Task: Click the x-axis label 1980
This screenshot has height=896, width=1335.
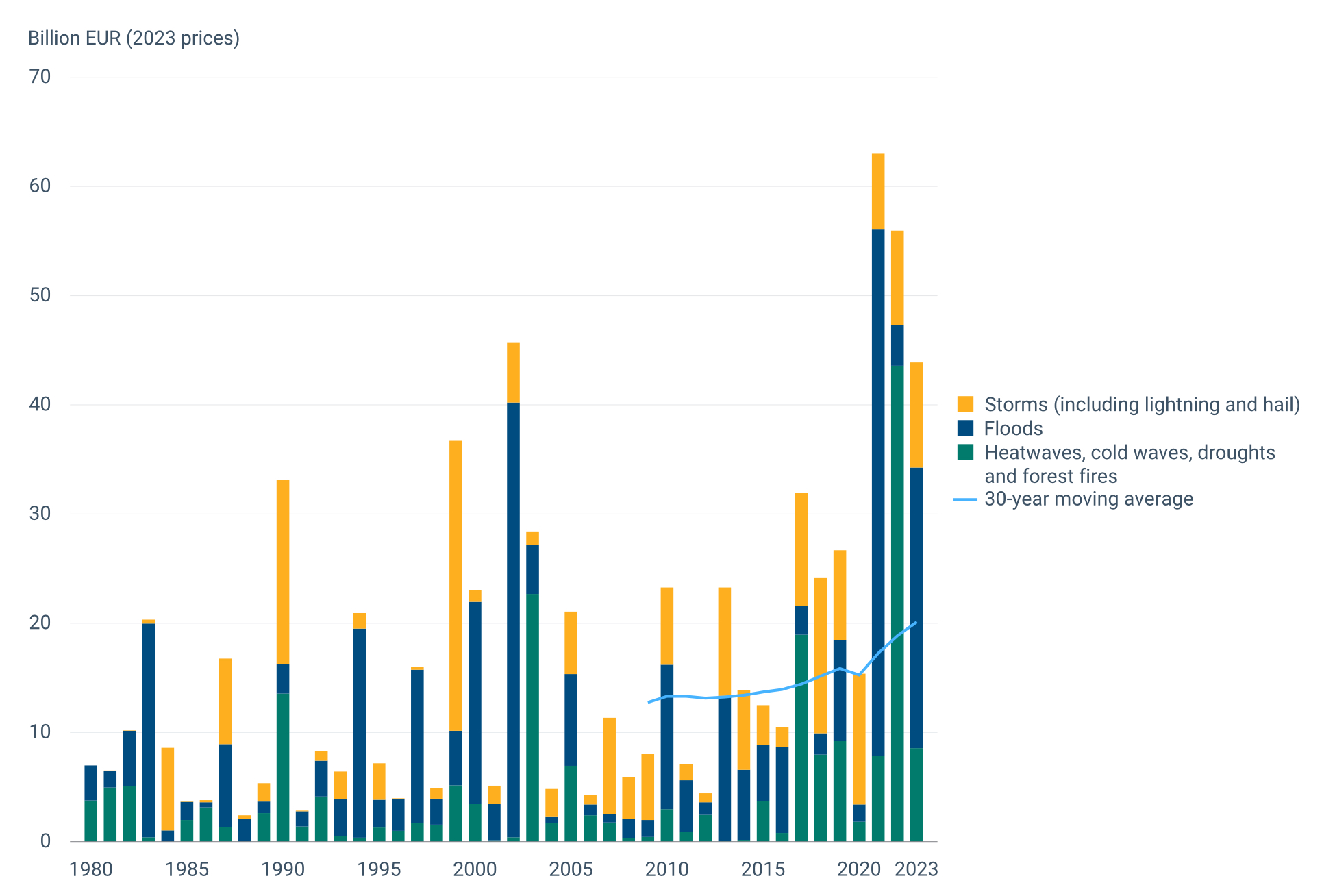Action: point(91,869)
